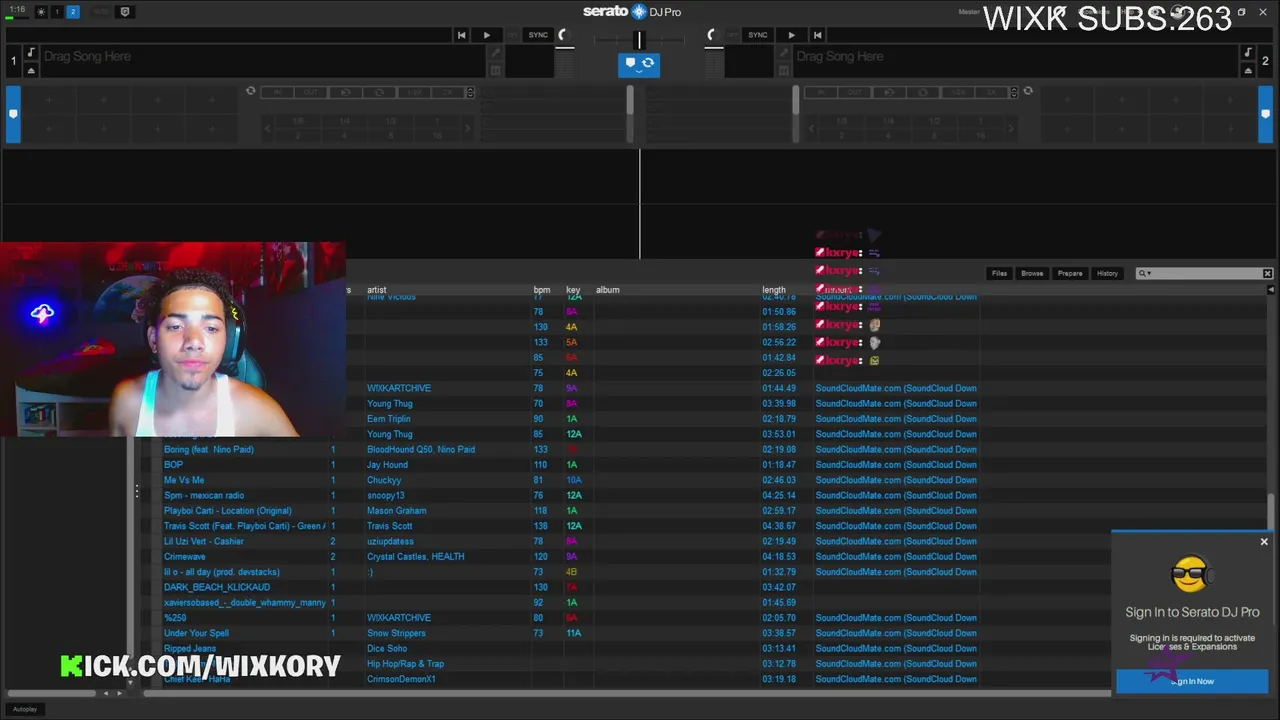
Task: Click the deck 2 musical key note icon
Action: [x=1248, y=53]
